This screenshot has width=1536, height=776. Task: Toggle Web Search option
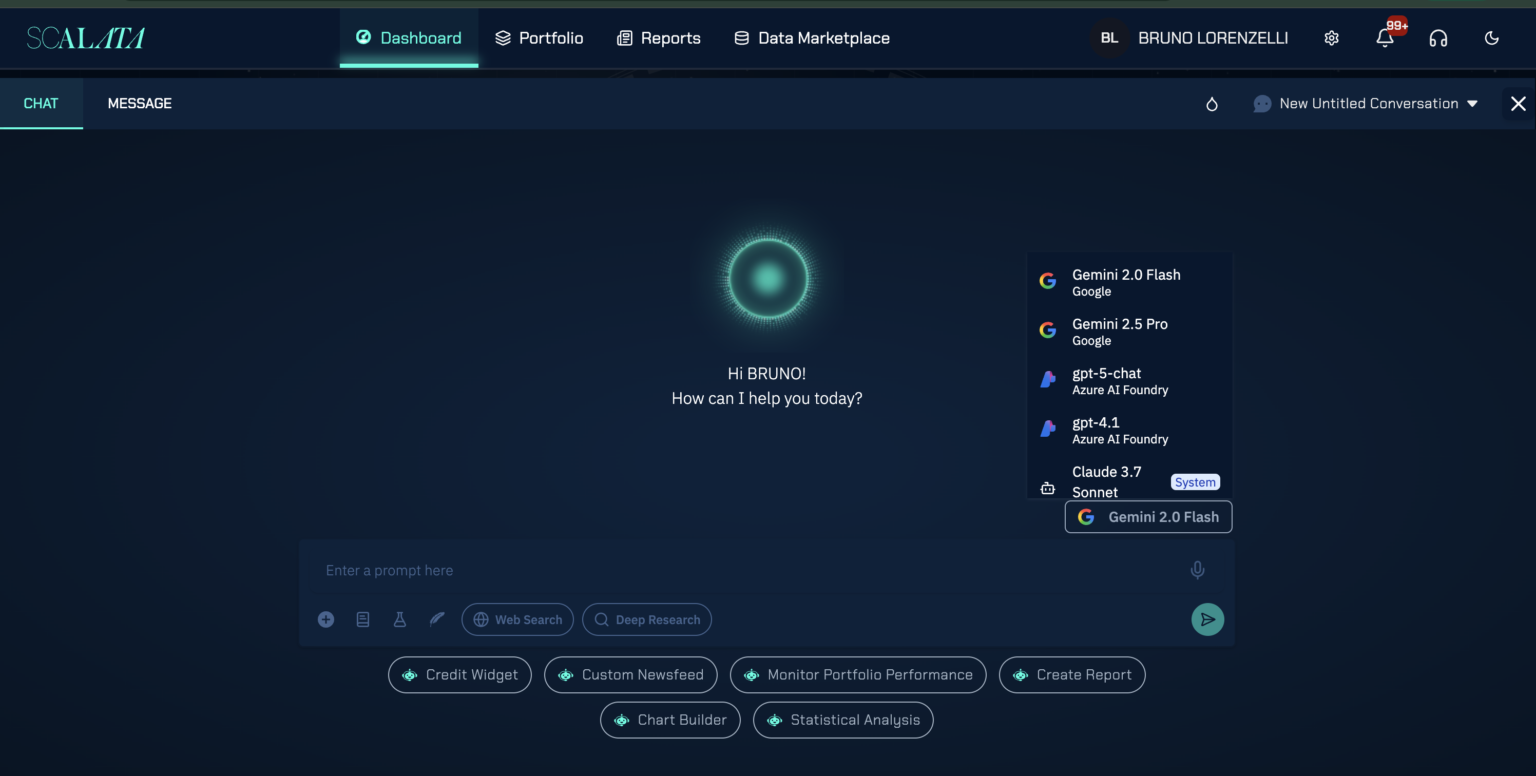pyautogui.click(x=517, y=620)
